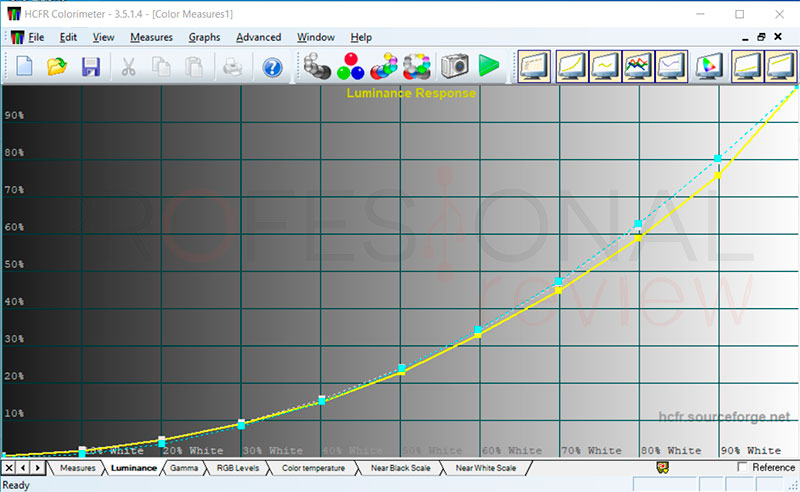The height and width of the screenshot is (492, 800).
Task: Measure gray scale with the gray spheres icon
Action: coord(317,66)
